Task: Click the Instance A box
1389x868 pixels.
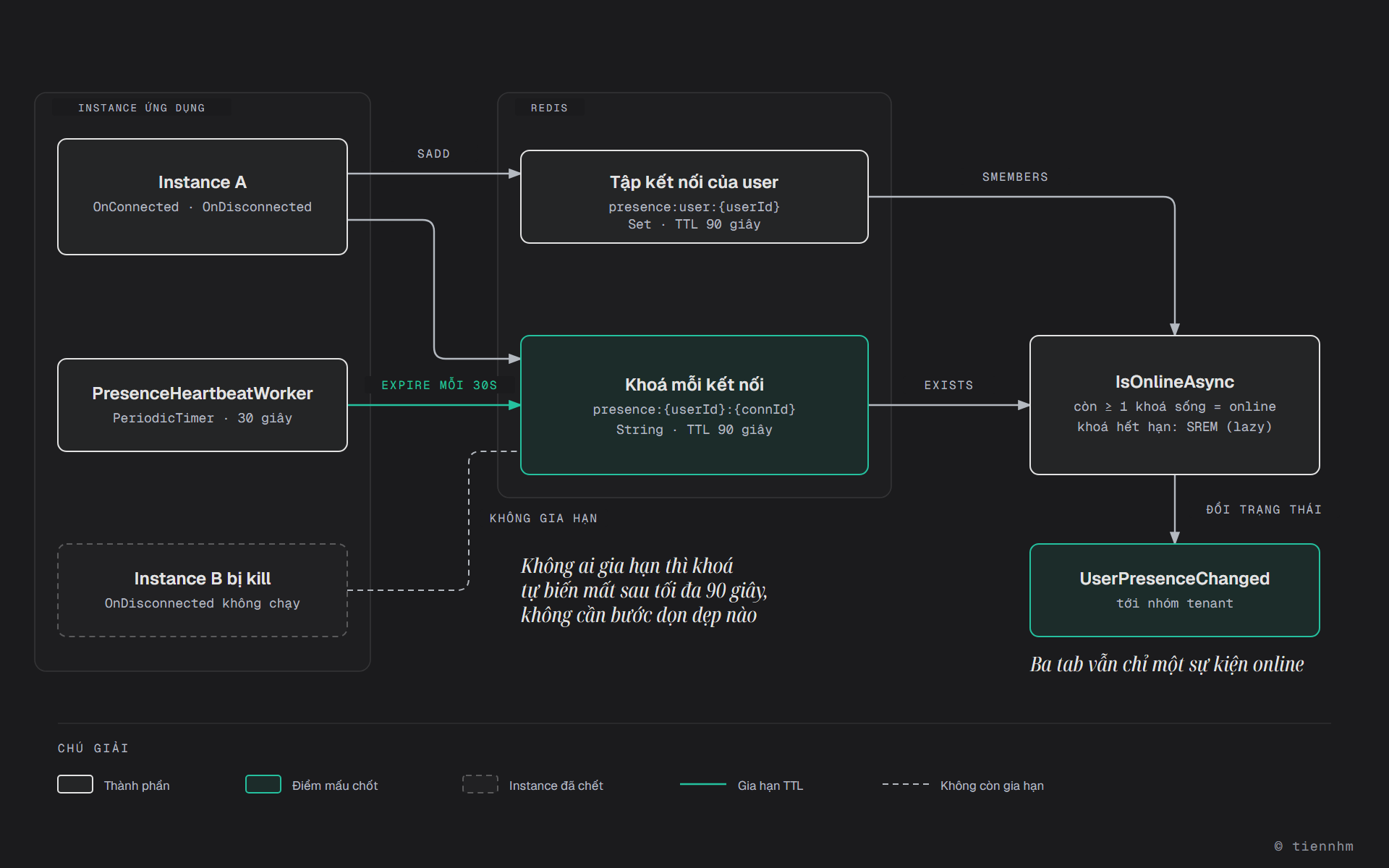Action: tap(203, 197)
